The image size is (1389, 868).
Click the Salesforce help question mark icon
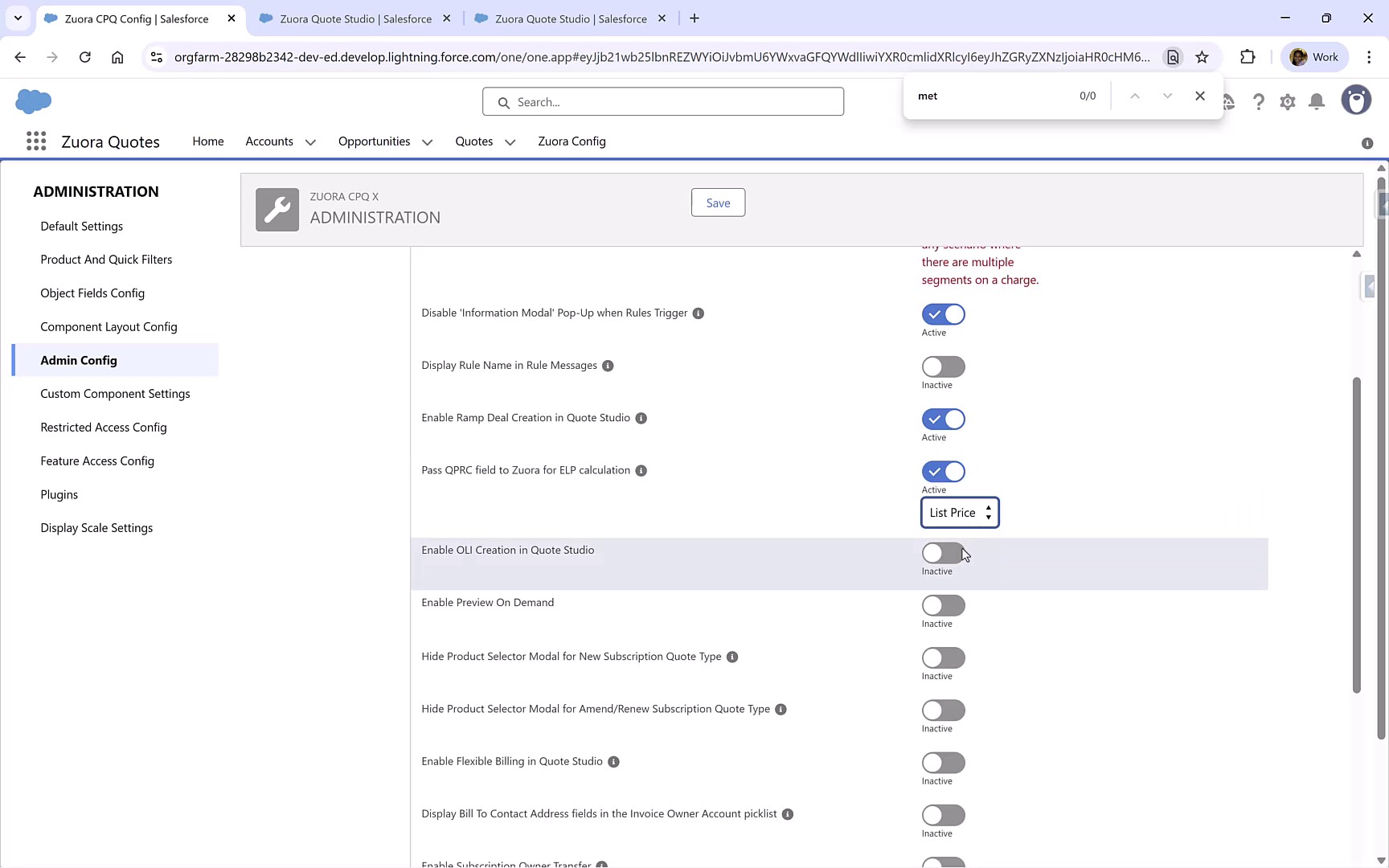tap(1259, 101)
